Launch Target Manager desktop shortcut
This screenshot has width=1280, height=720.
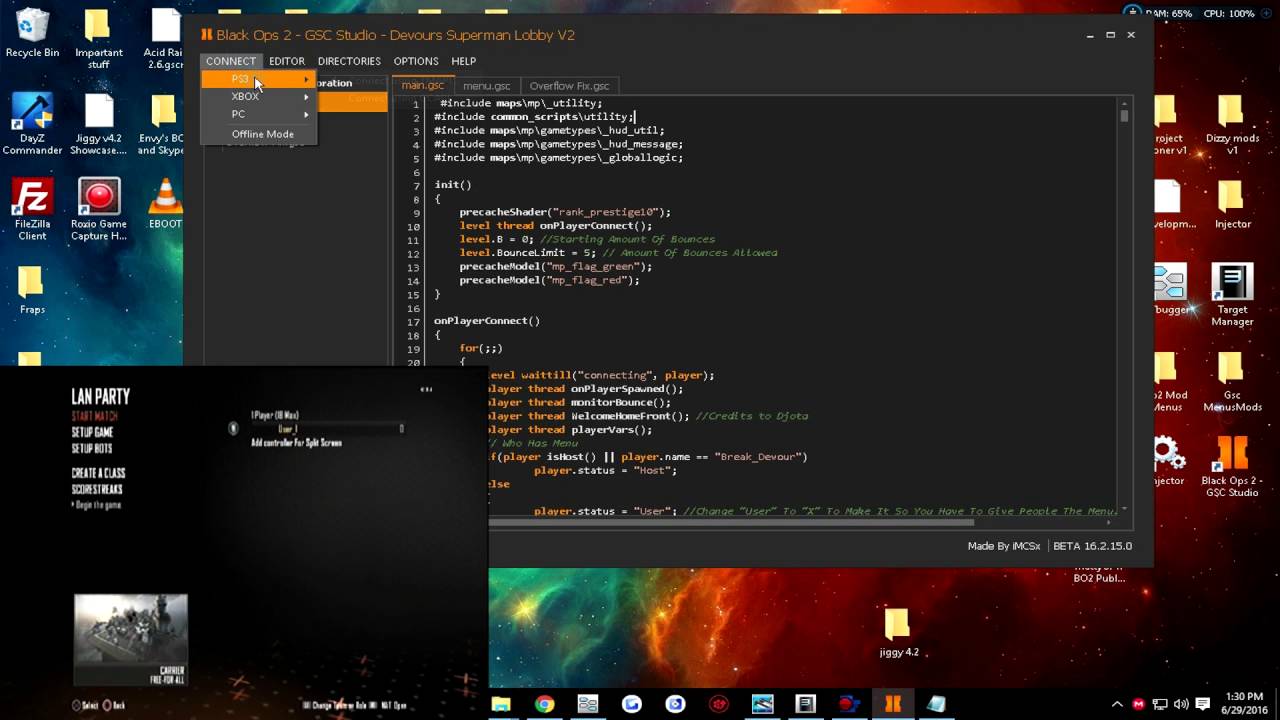pos(1232,295)
